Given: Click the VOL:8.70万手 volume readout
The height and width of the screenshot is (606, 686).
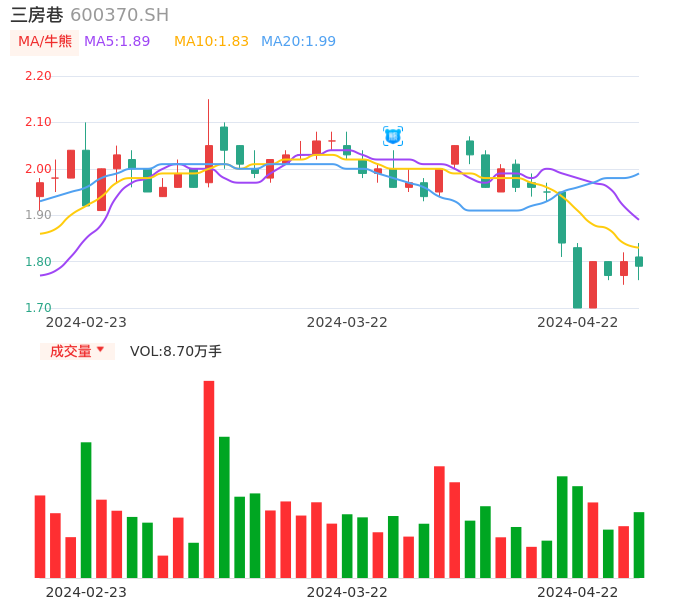Looking at the screenshot, I should click(x=176, y=351).
